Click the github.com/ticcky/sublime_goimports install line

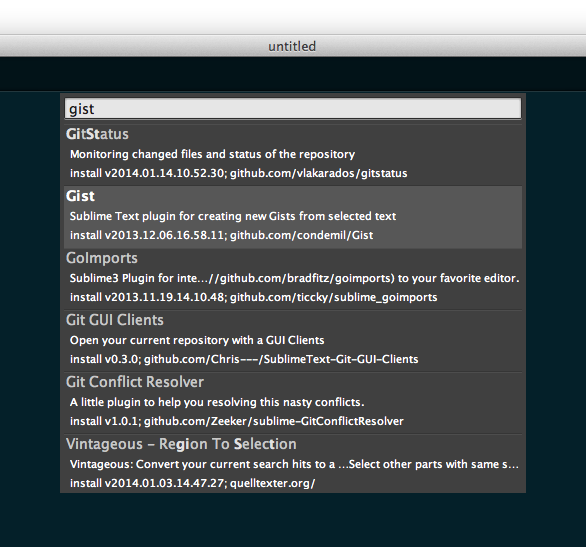tap(253, 297)
